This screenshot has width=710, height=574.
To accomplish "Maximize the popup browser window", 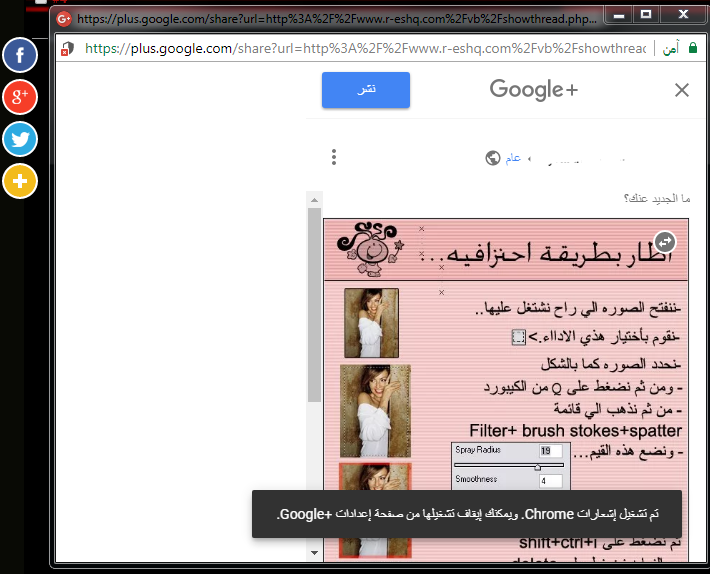I will [x=646, y=15].
